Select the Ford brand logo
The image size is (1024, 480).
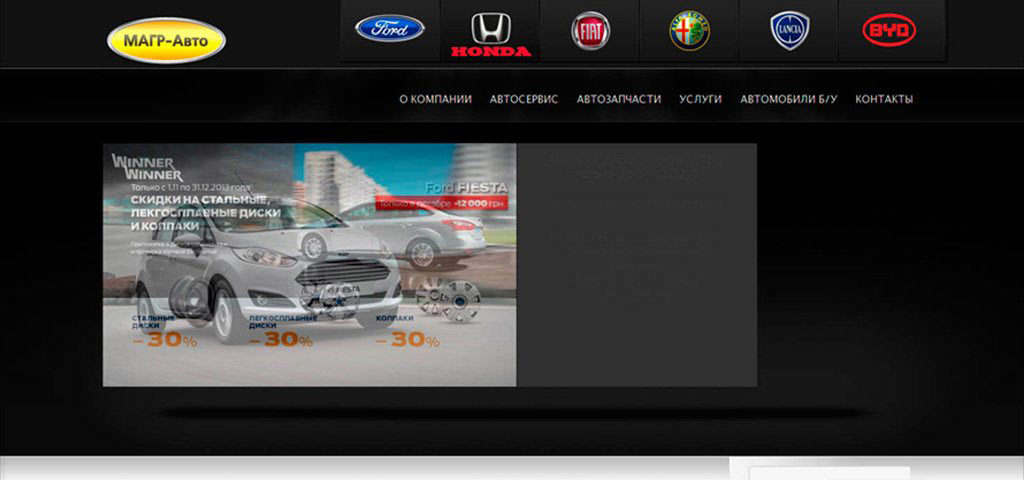390,29
